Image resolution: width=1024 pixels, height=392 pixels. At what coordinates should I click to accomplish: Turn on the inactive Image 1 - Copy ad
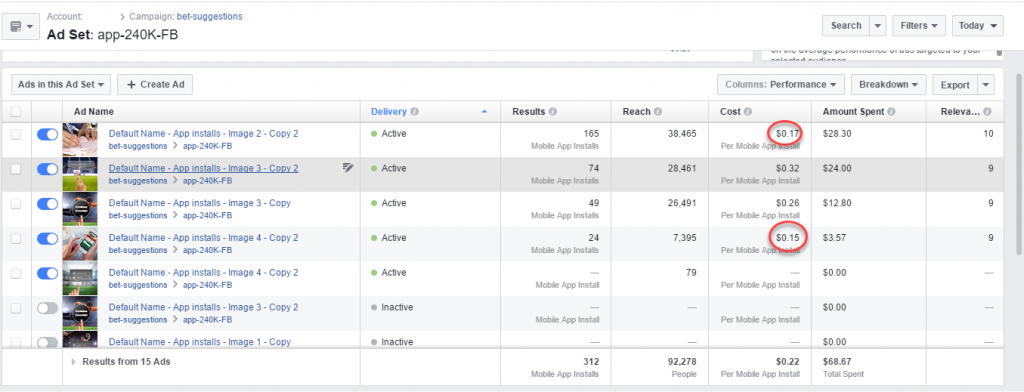(x=48, y=342)
